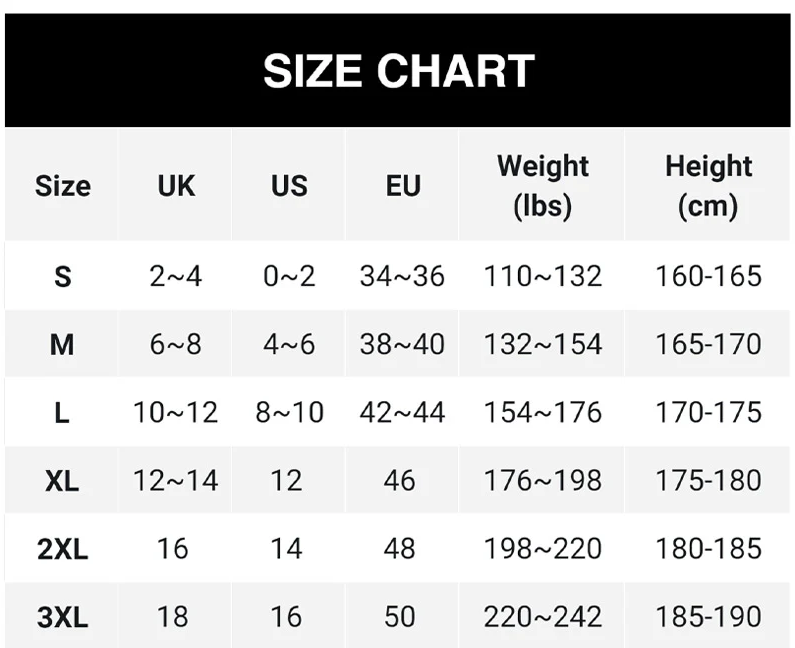Select the M size row label
Viewport: 795px width, 648px height.
coord(62,345)
